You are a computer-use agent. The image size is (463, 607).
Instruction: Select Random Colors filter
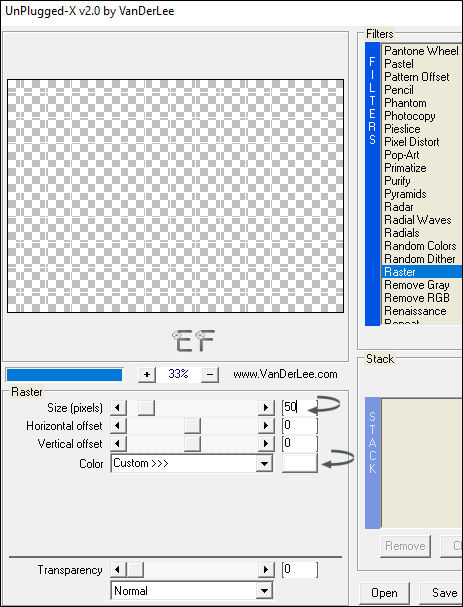coord(421,246)
